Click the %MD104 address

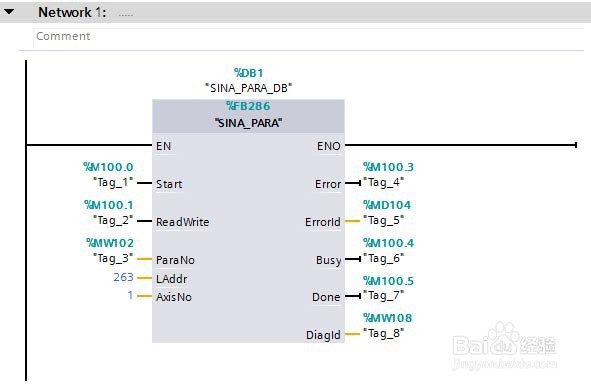coord(387,205)
